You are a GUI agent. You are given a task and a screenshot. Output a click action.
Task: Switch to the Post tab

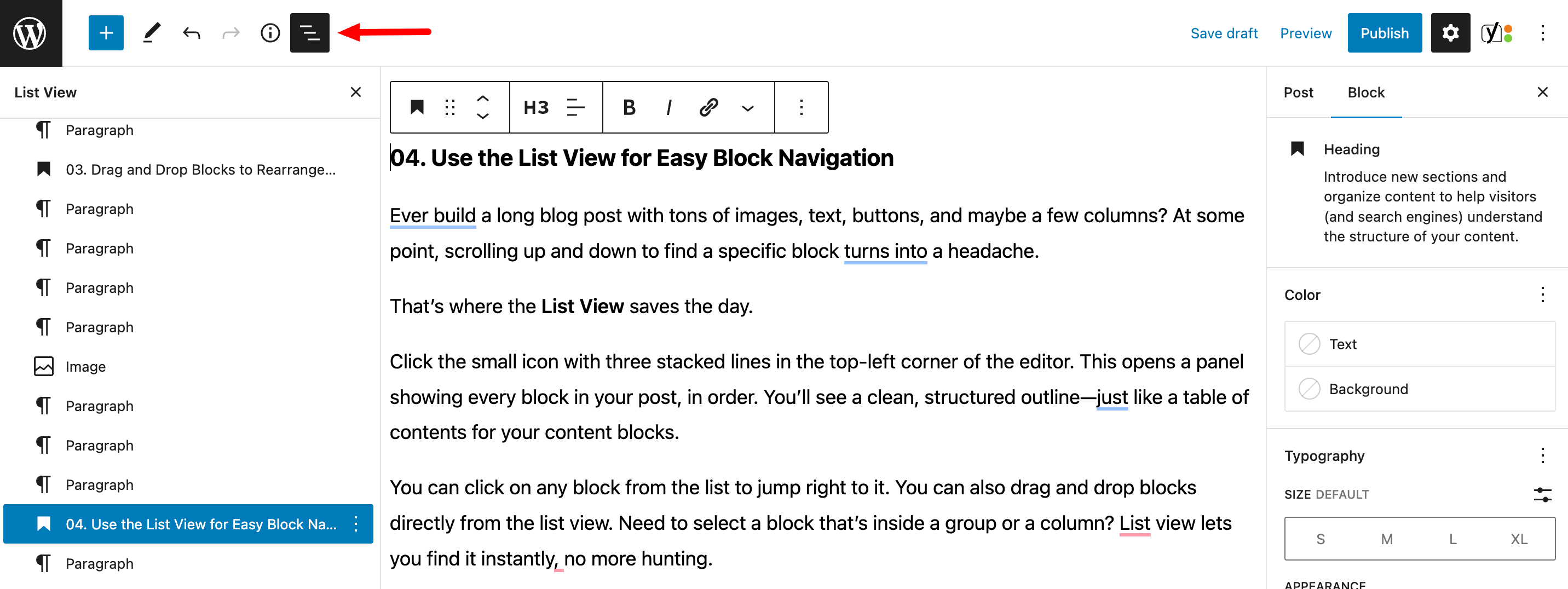click(x=1298, y=93)
